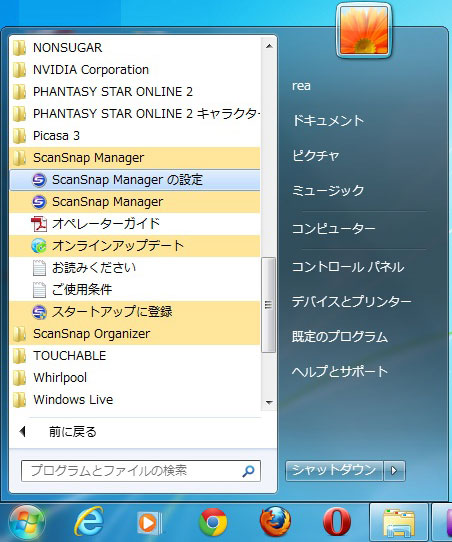Image resolution: width=452 pixels, height=542 pixels.
Task: Click the user account flower picture
Action: click(364, 30)
